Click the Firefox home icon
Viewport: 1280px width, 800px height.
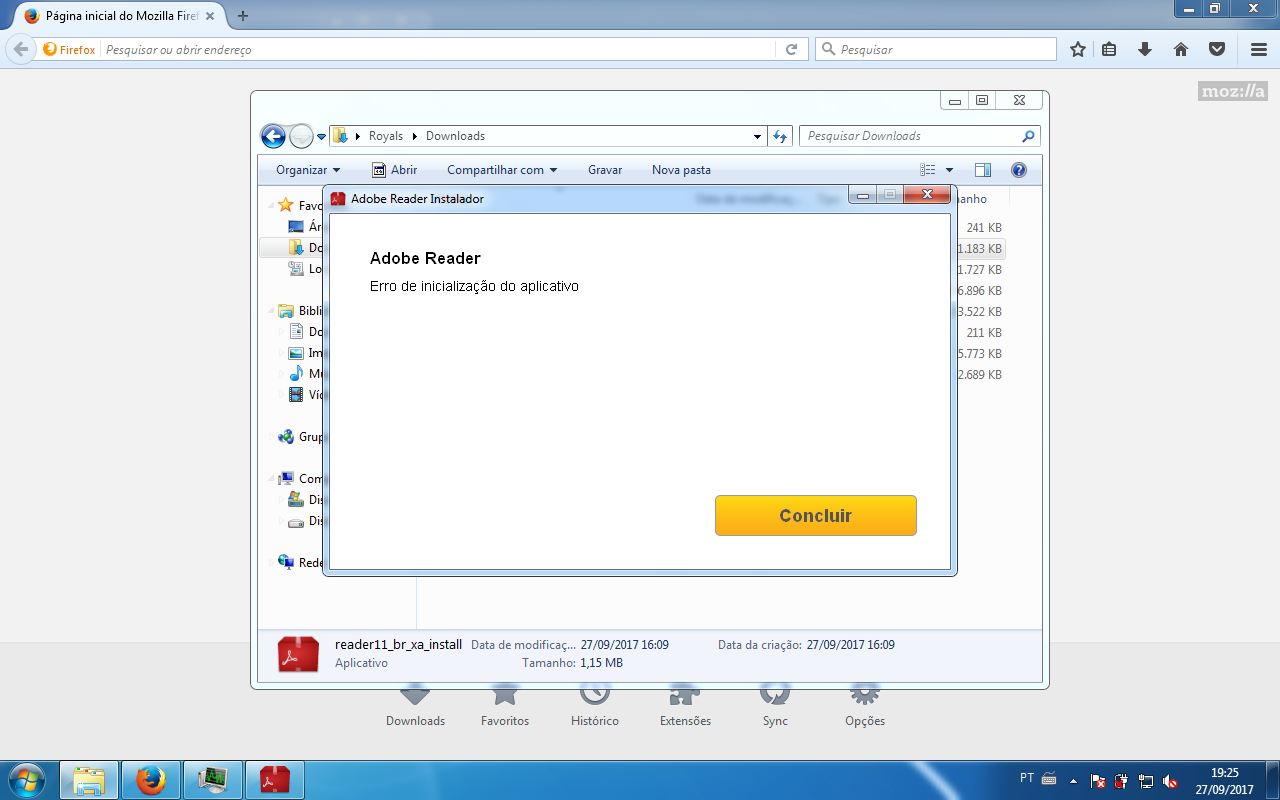click(1181, 49)
